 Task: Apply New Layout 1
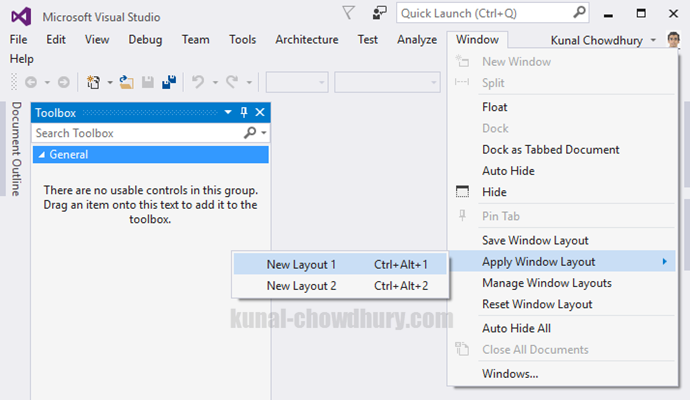[x=340, y=264]
